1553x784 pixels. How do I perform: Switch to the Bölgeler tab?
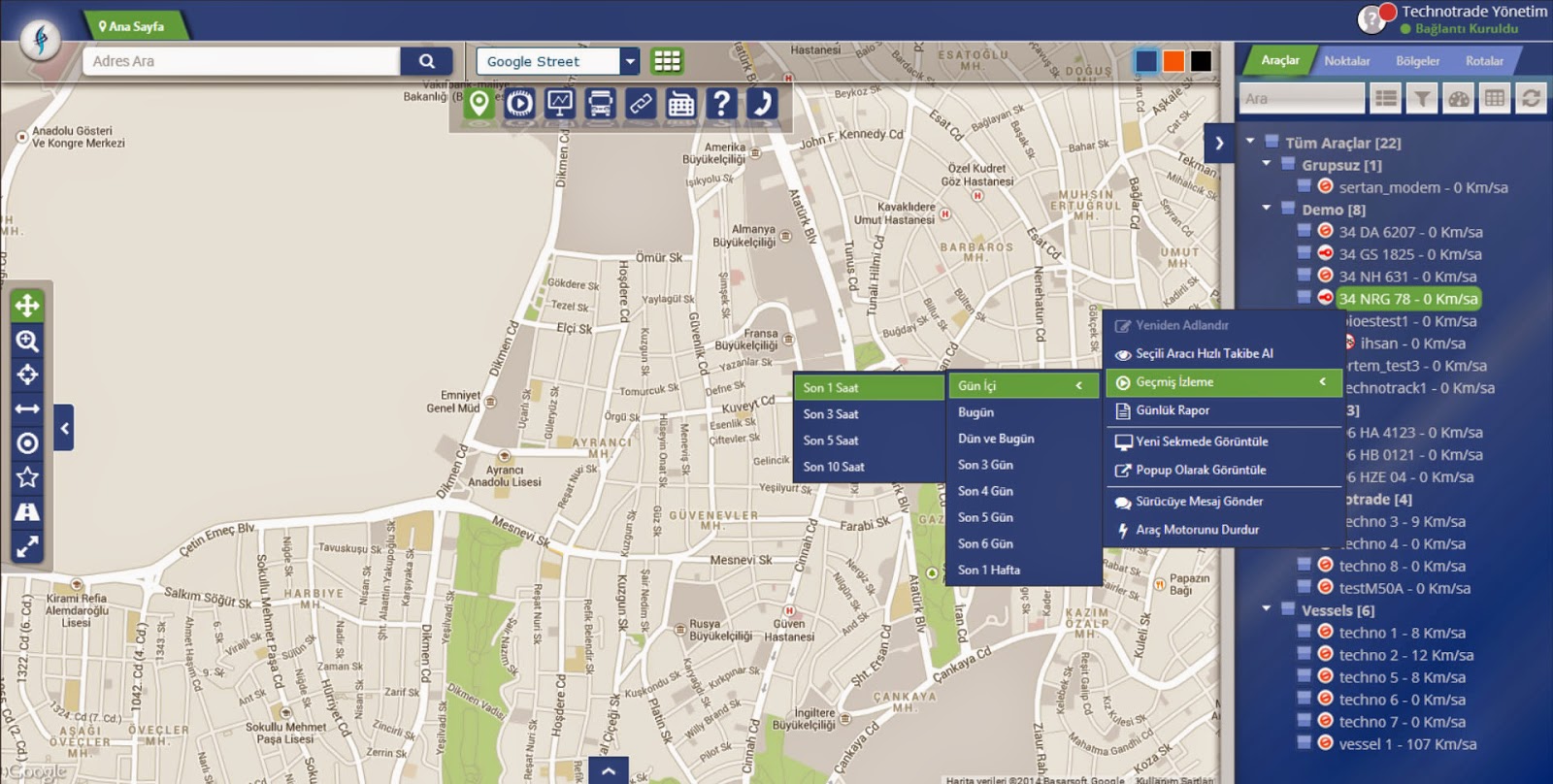[1417, 61]
